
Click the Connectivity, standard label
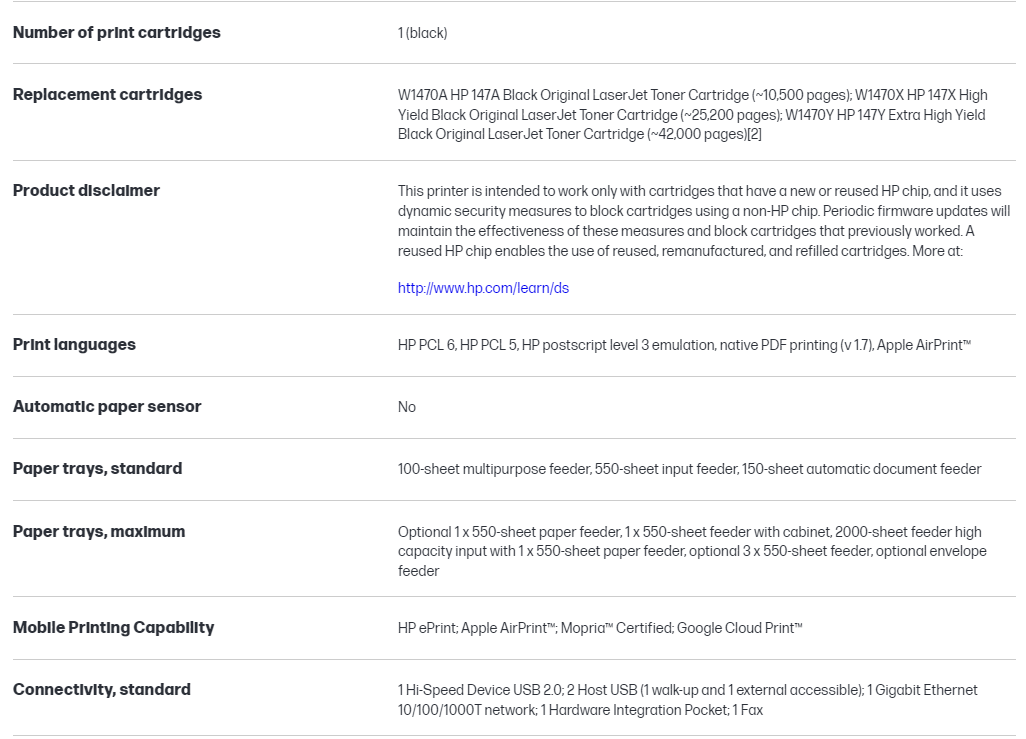[x=101, y=689]
